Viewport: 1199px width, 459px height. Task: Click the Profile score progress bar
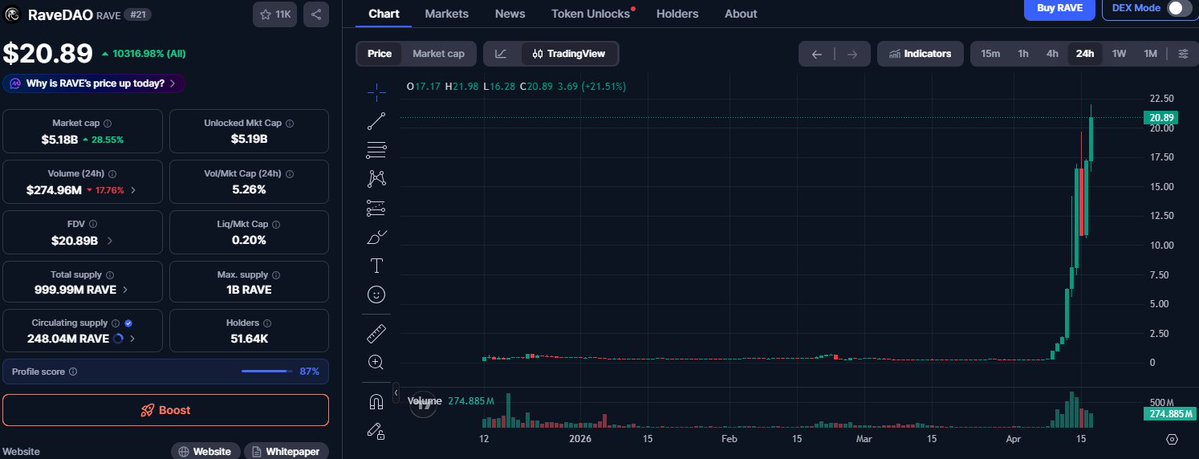[x=267, y=372]
